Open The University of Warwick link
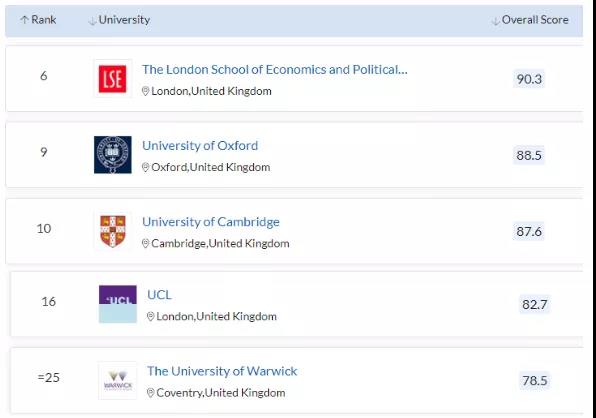 222,371
